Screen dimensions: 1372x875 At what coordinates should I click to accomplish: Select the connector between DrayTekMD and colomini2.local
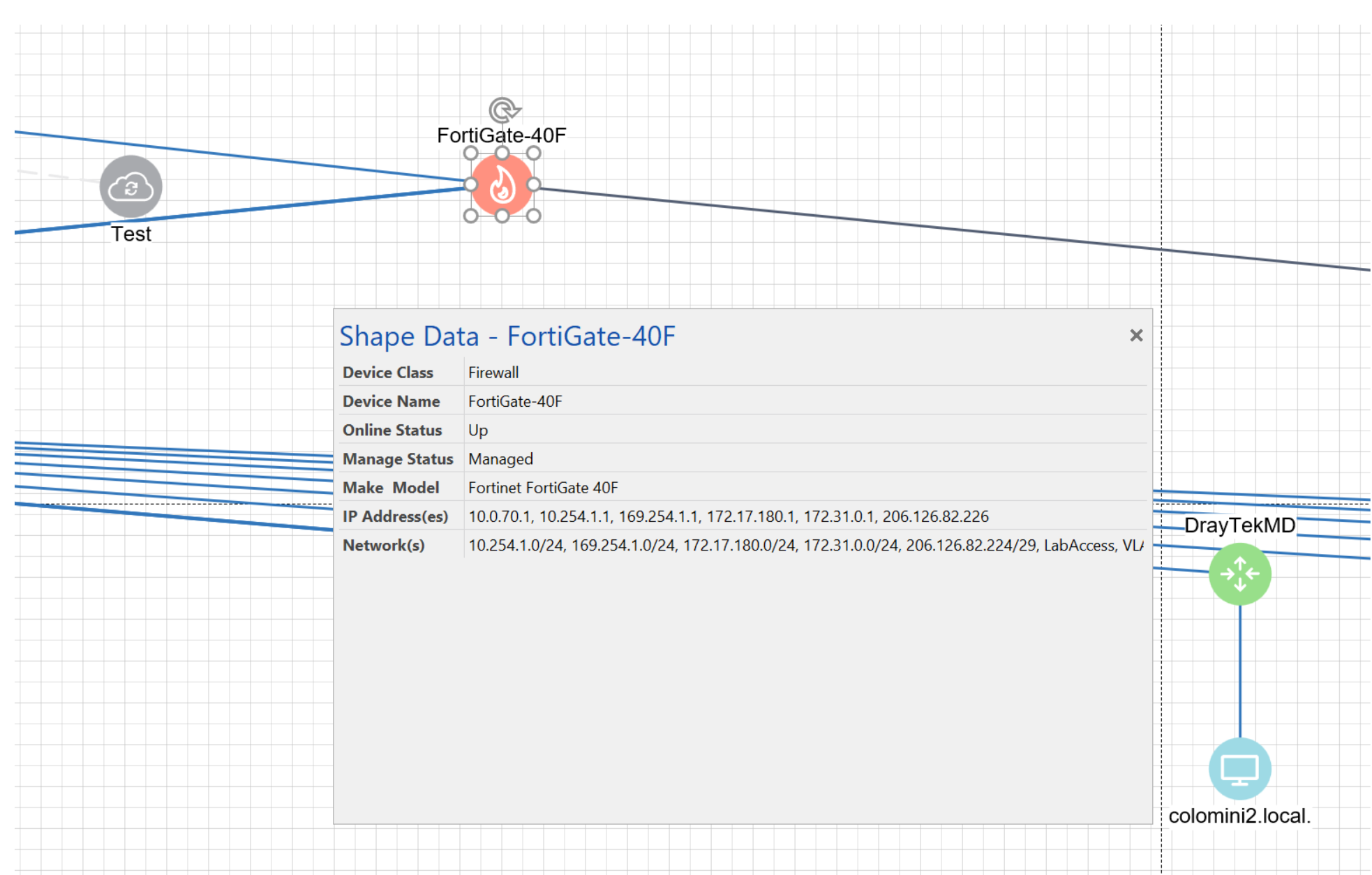tap(1239, 671)
